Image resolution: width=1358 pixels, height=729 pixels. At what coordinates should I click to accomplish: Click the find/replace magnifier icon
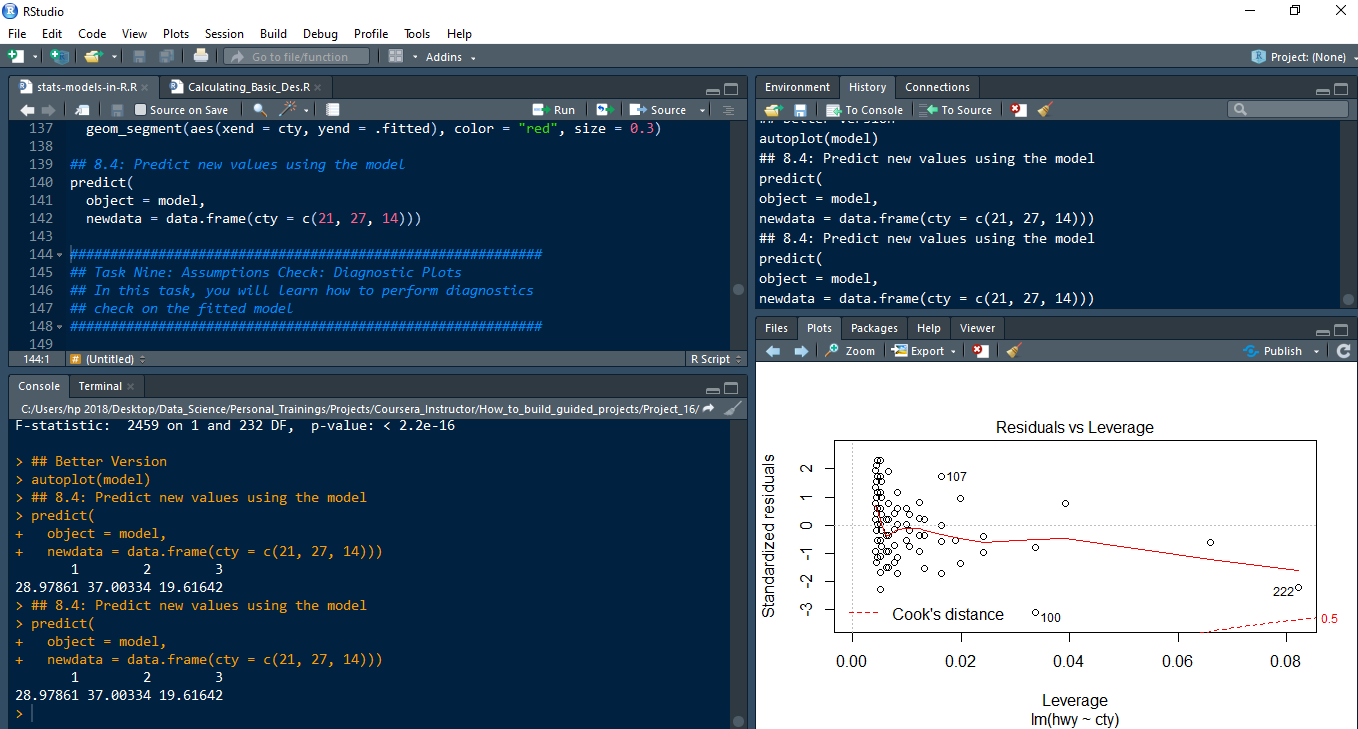260,110
